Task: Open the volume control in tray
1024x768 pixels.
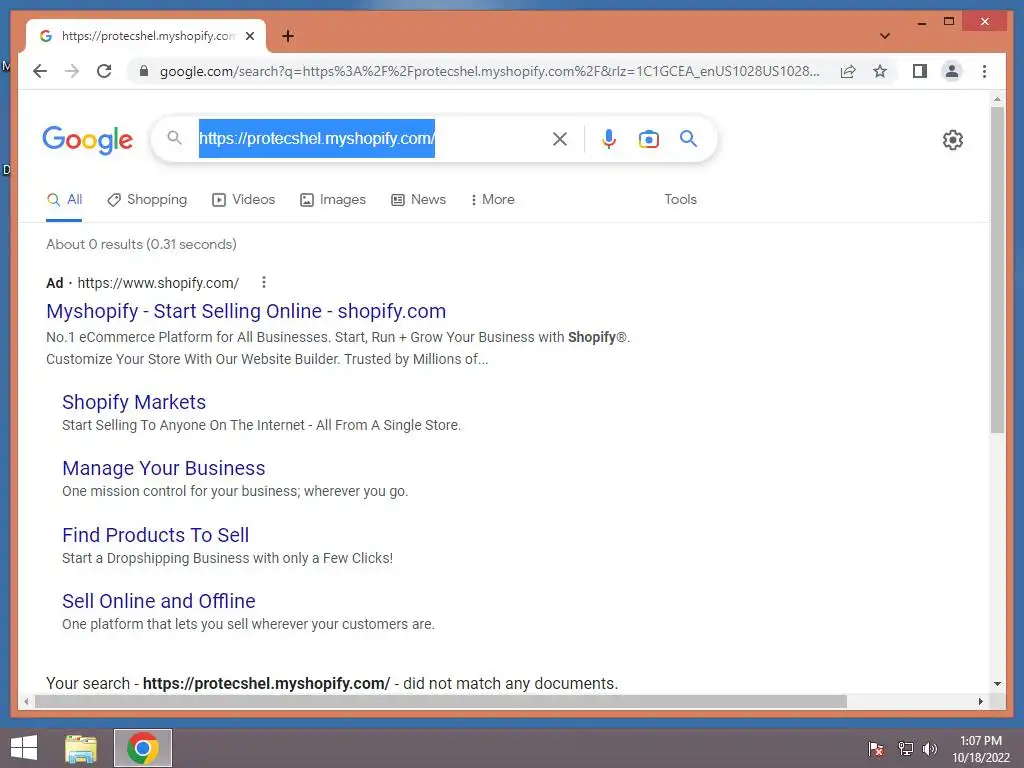Action: click(930, 748)
